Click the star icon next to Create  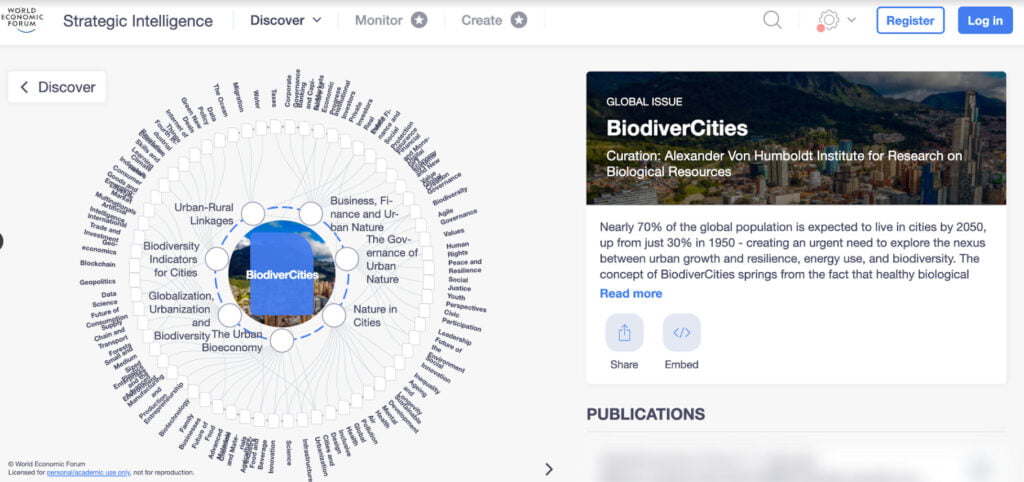click(518, 20)
